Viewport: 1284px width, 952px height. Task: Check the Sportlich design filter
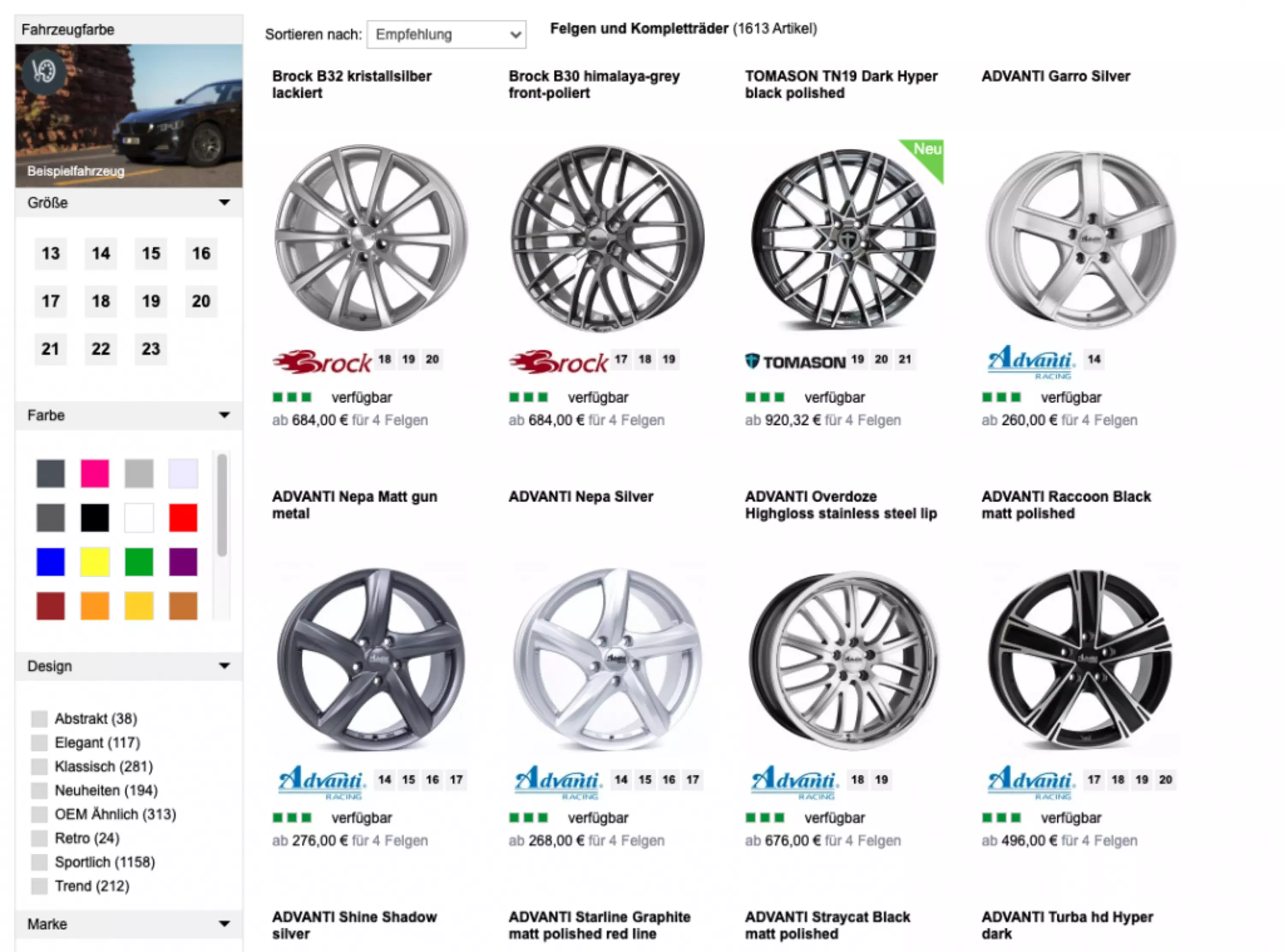[39, 862]
